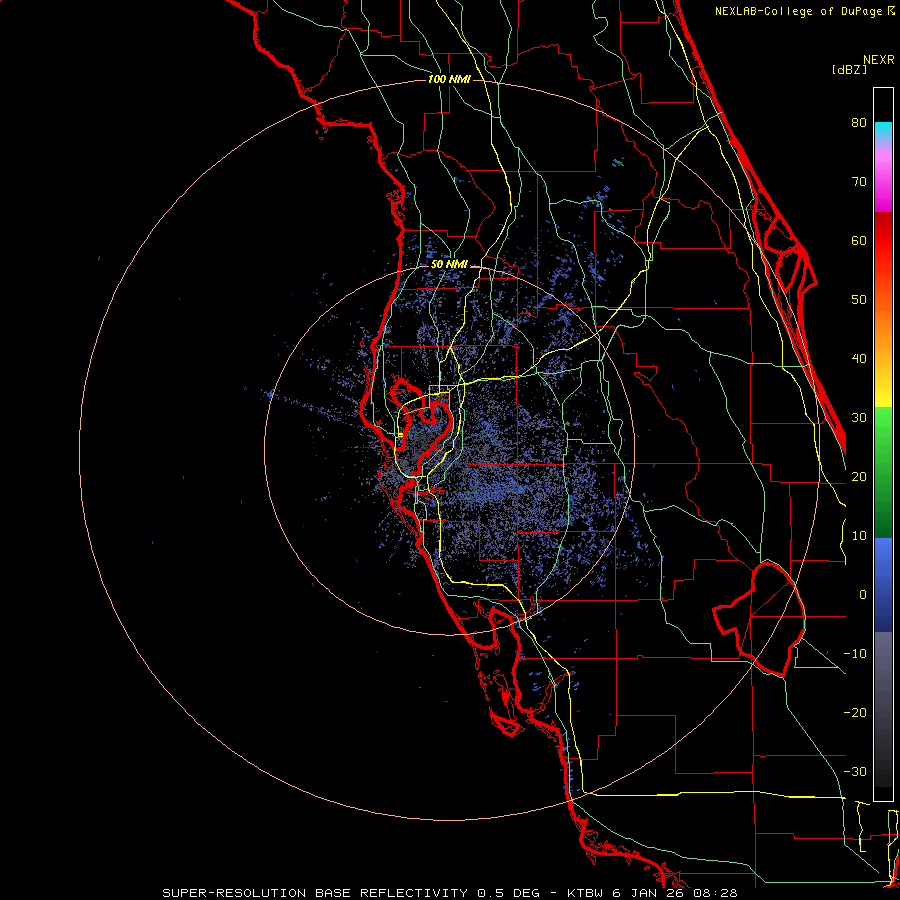Click the 80 value on dBZ scale
The width and height of the screenshot is (900, 900).
point(859,123)
